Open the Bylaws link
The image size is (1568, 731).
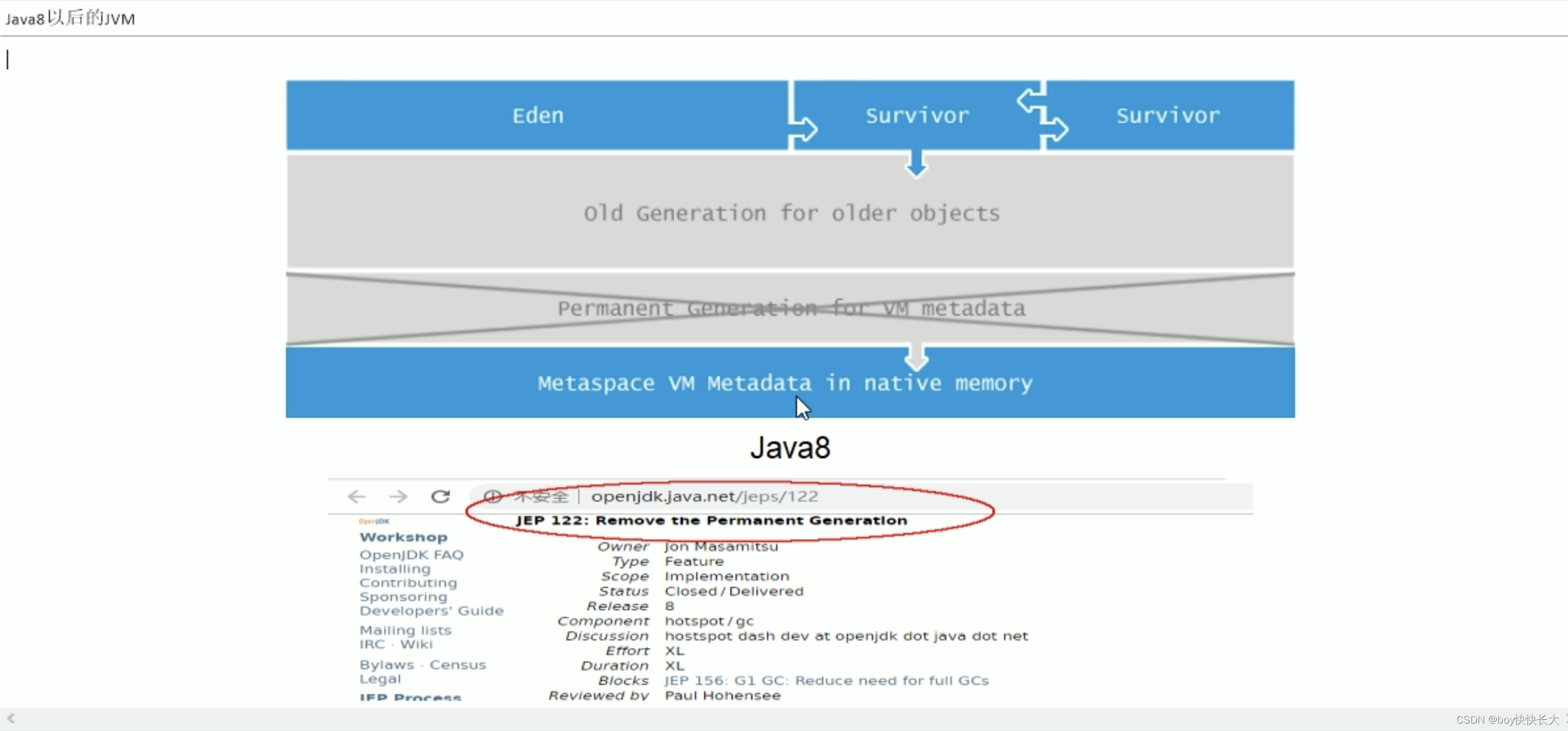tap(387, 665)
